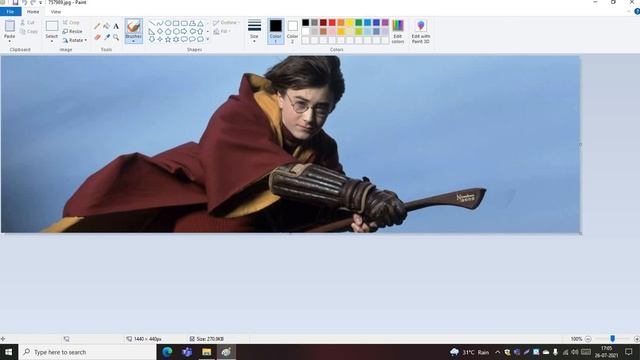640x360 pixels.
Task: Open the Rotate dropdown
Action: pos(75,40)
